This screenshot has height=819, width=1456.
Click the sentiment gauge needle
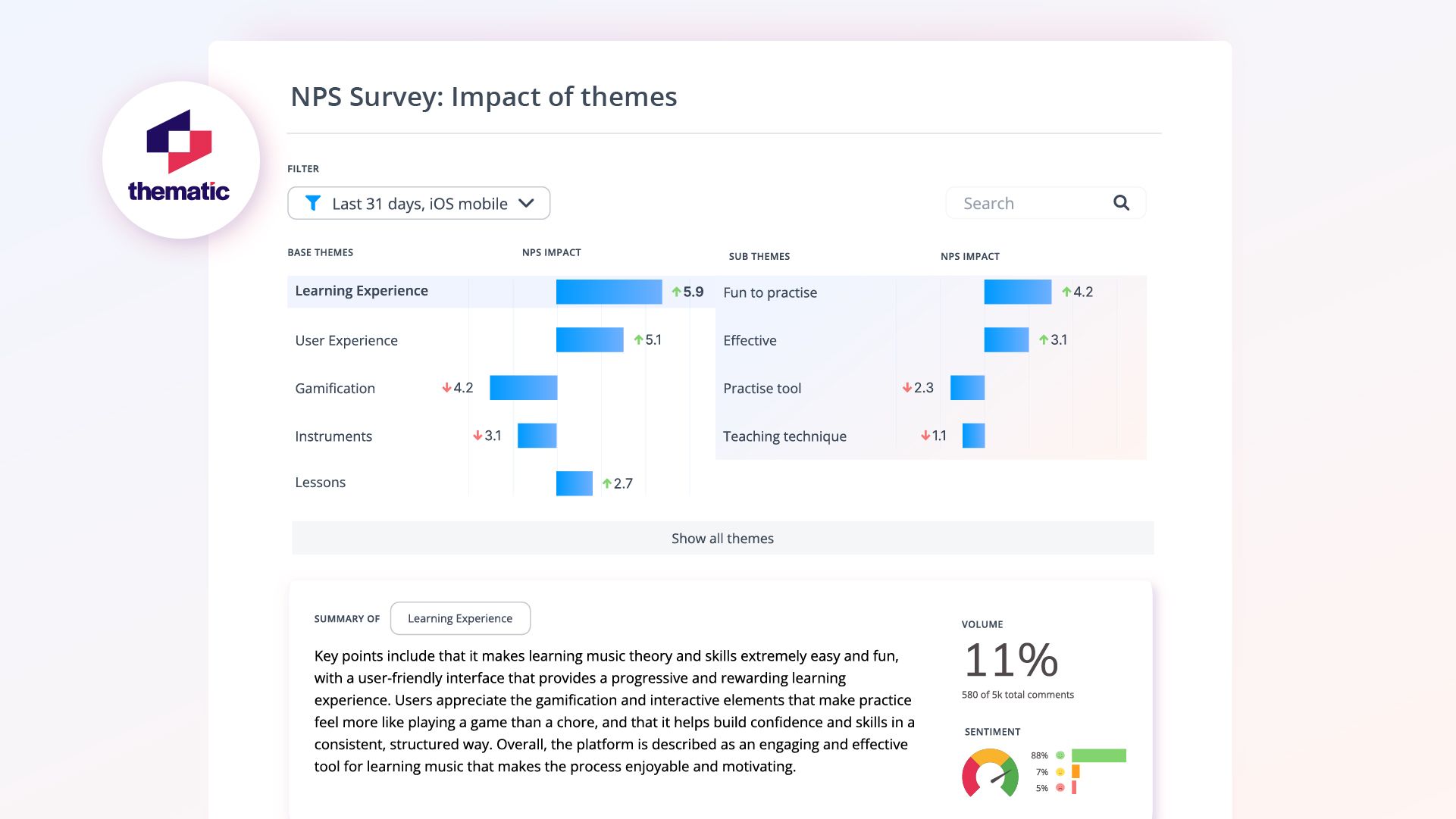tap(1000, 775)
